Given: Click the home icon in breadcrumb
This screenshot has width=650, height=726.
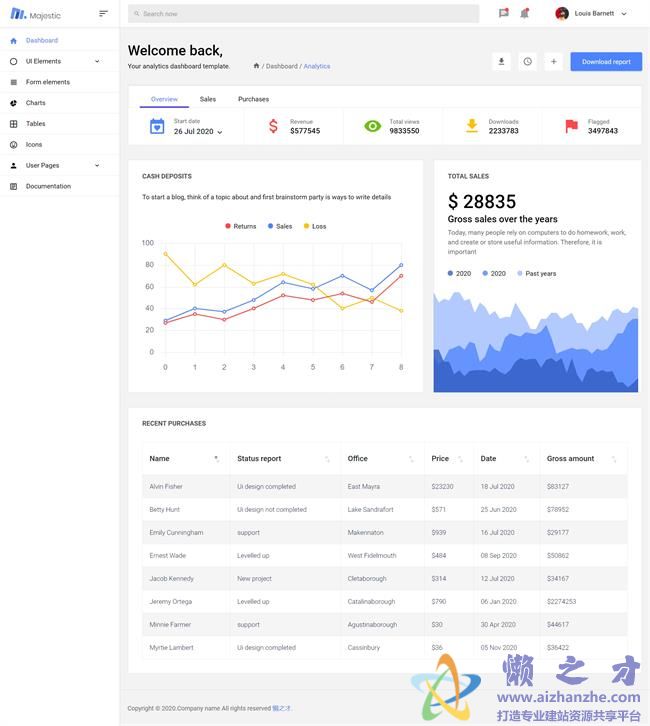Looking at the screenshot, I should coord(256,66).
